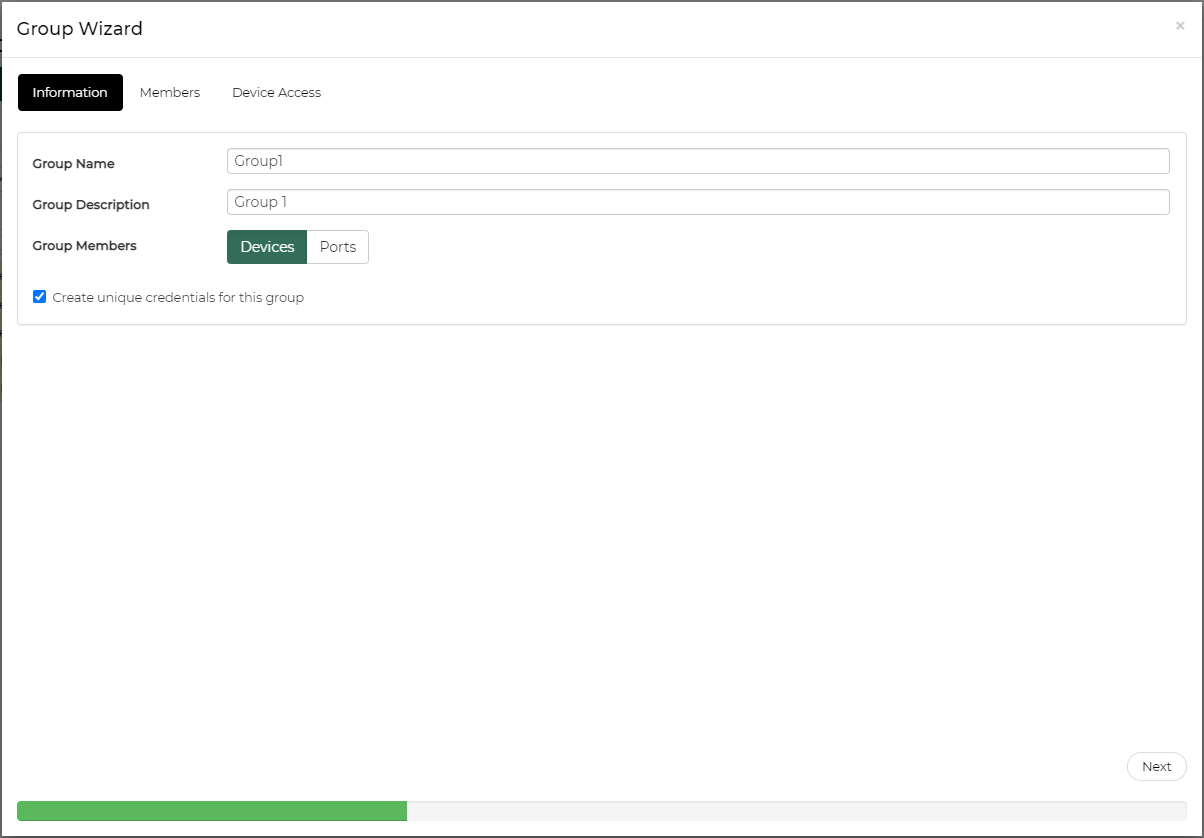Uncheck the unique credentials checkbox
1204x838 pixels.
pos(40,297)
